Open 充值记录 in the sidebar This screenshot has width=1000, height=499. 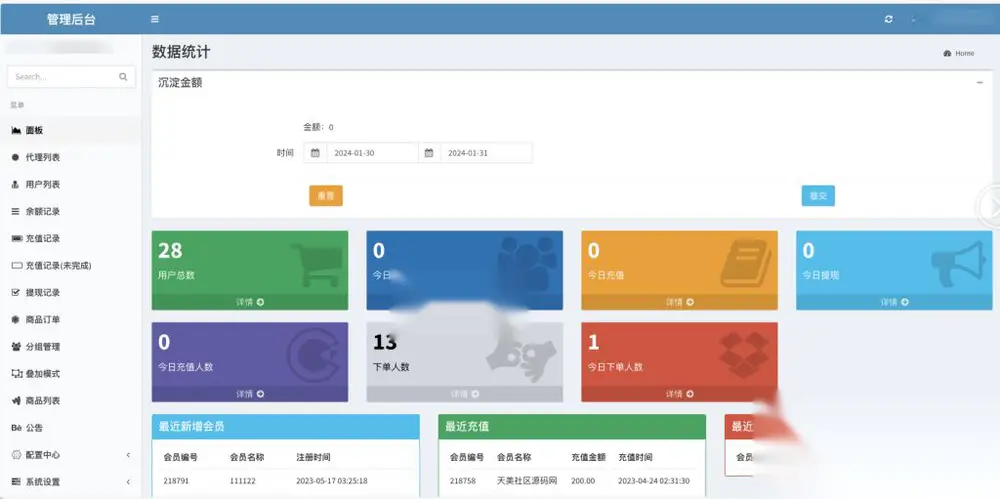(x=70, y=238)
